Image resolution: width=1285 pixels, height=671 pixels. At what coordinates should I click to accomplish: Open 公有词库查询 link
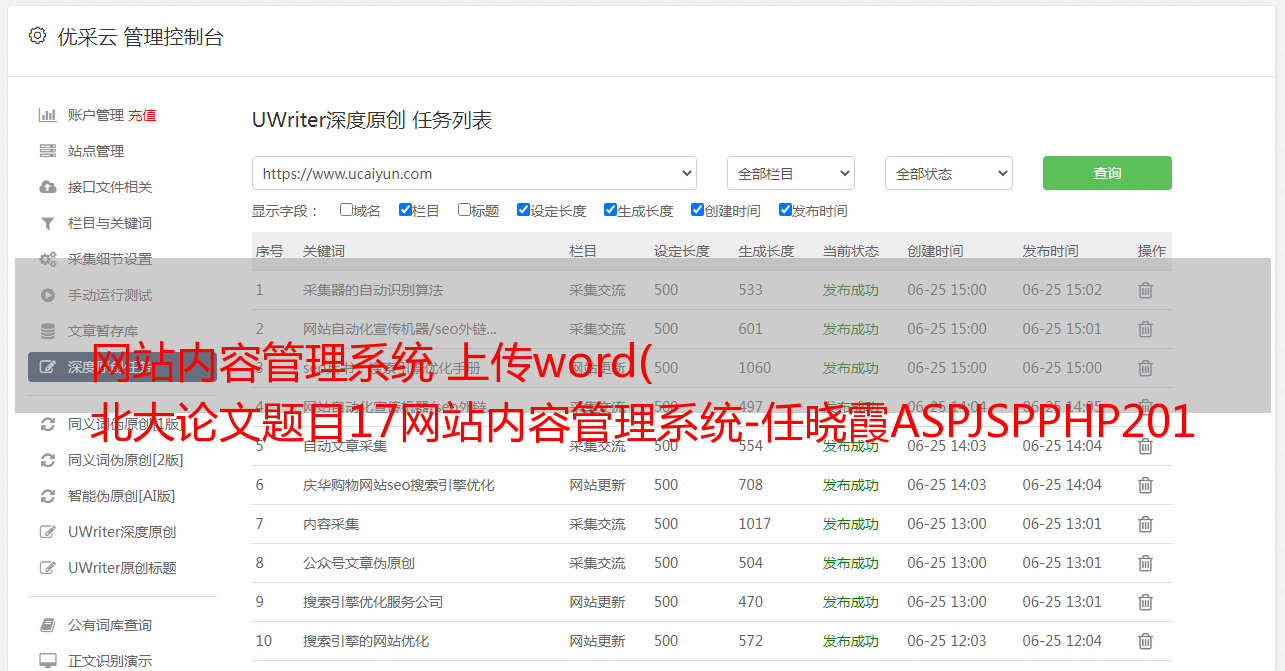[110, 625]
